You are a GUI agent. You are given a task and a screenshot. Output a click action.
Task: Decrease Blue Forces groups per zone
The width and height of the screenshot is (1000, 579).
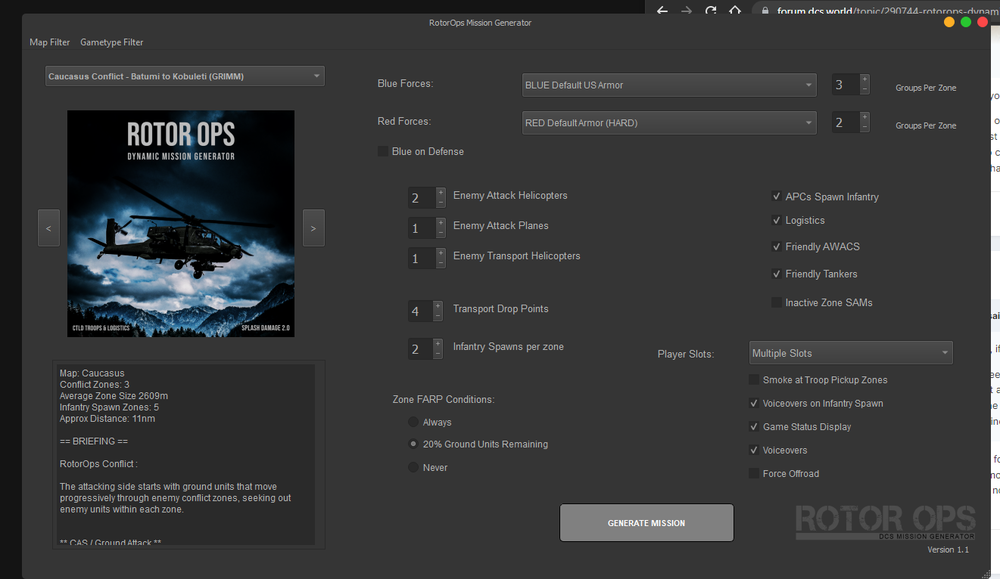(x=865, y=90)
